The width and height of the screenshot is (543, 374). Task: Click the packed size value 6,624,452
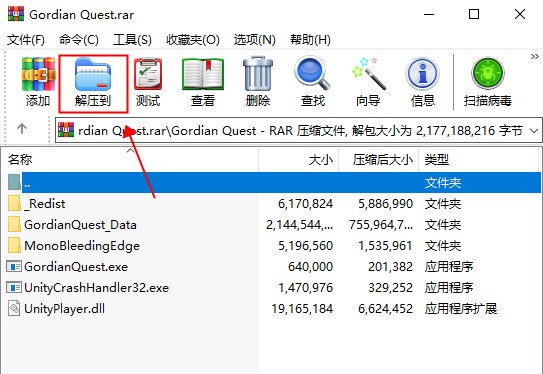click(385, 309)
